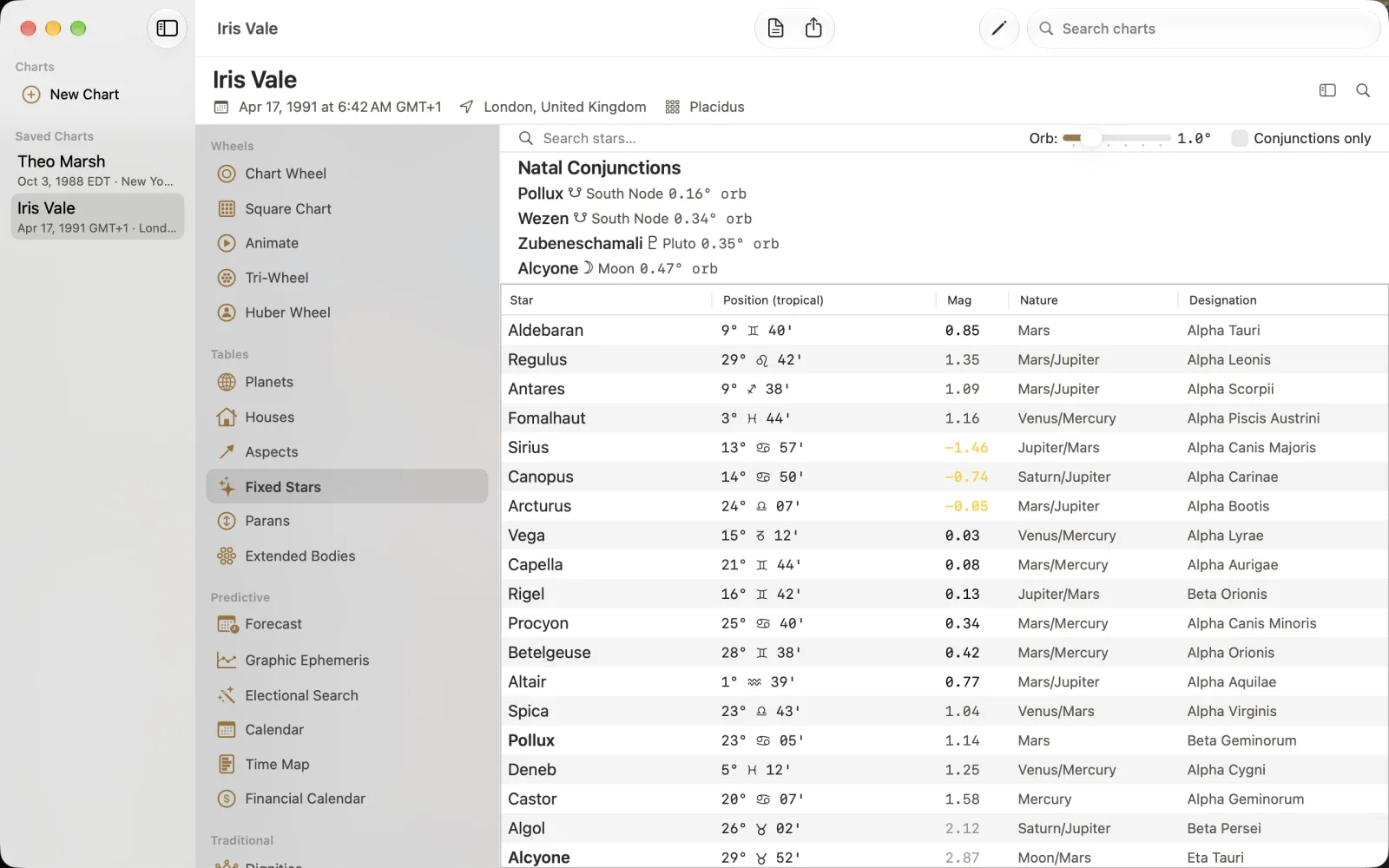Click the Search stars field
Image resolution: width=1389 pixels, height=868 pixels.
[x=764, y=138]
